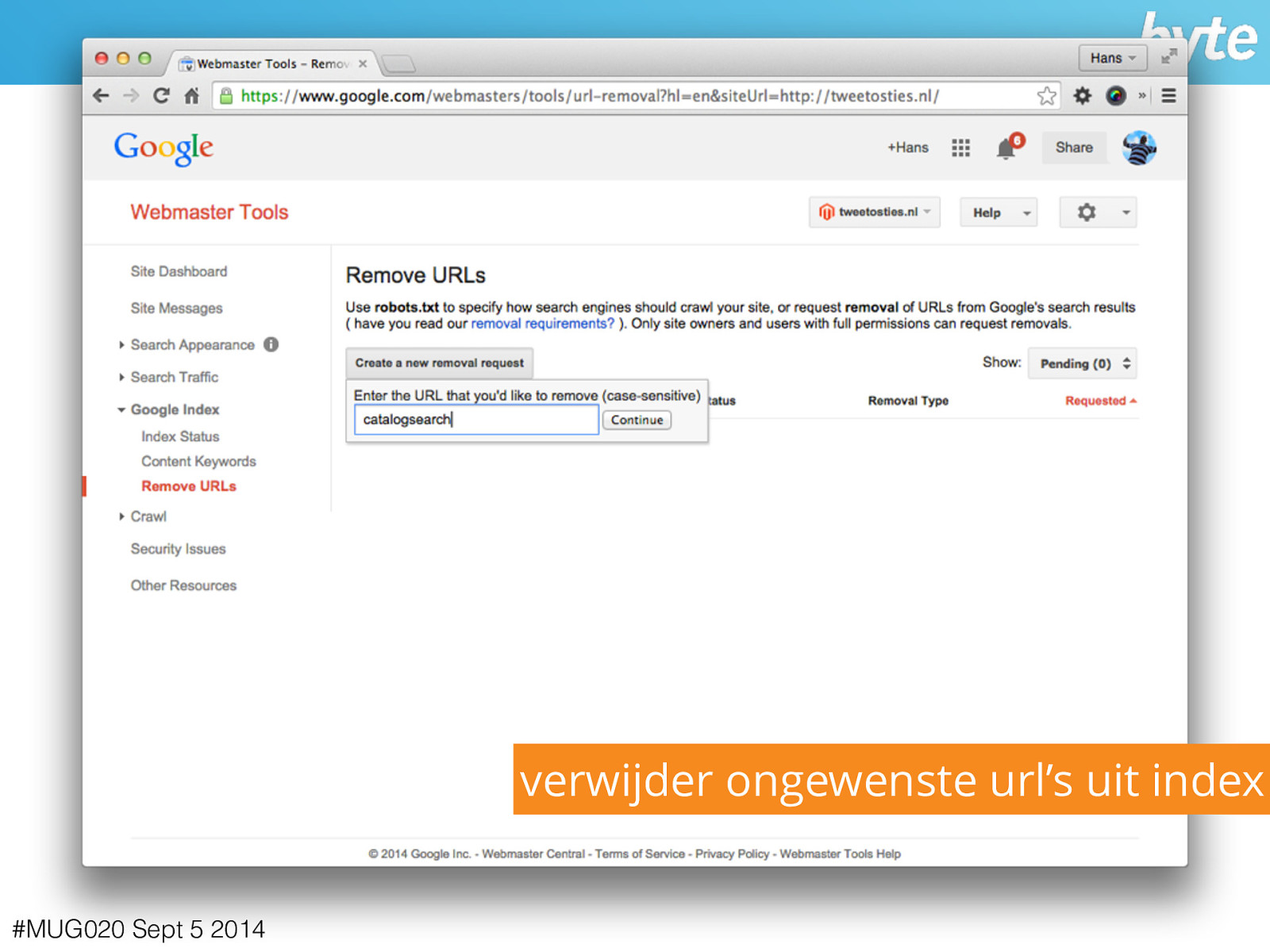The width and height of the screenshot is (1270, 952).
Task: Open the Chrome hamburger menu
Action: (x=1168, y=96)
